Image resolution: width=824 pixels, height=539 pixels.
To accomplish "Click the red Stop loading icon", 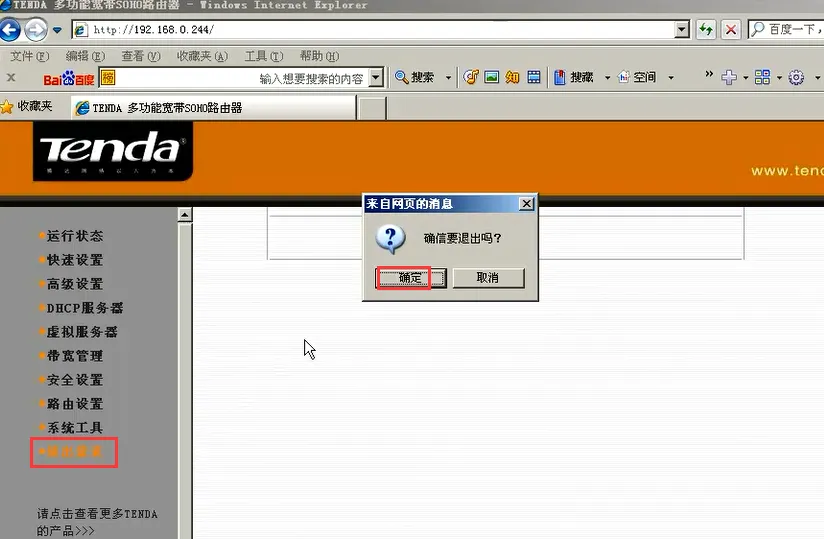I will (730, 29).
